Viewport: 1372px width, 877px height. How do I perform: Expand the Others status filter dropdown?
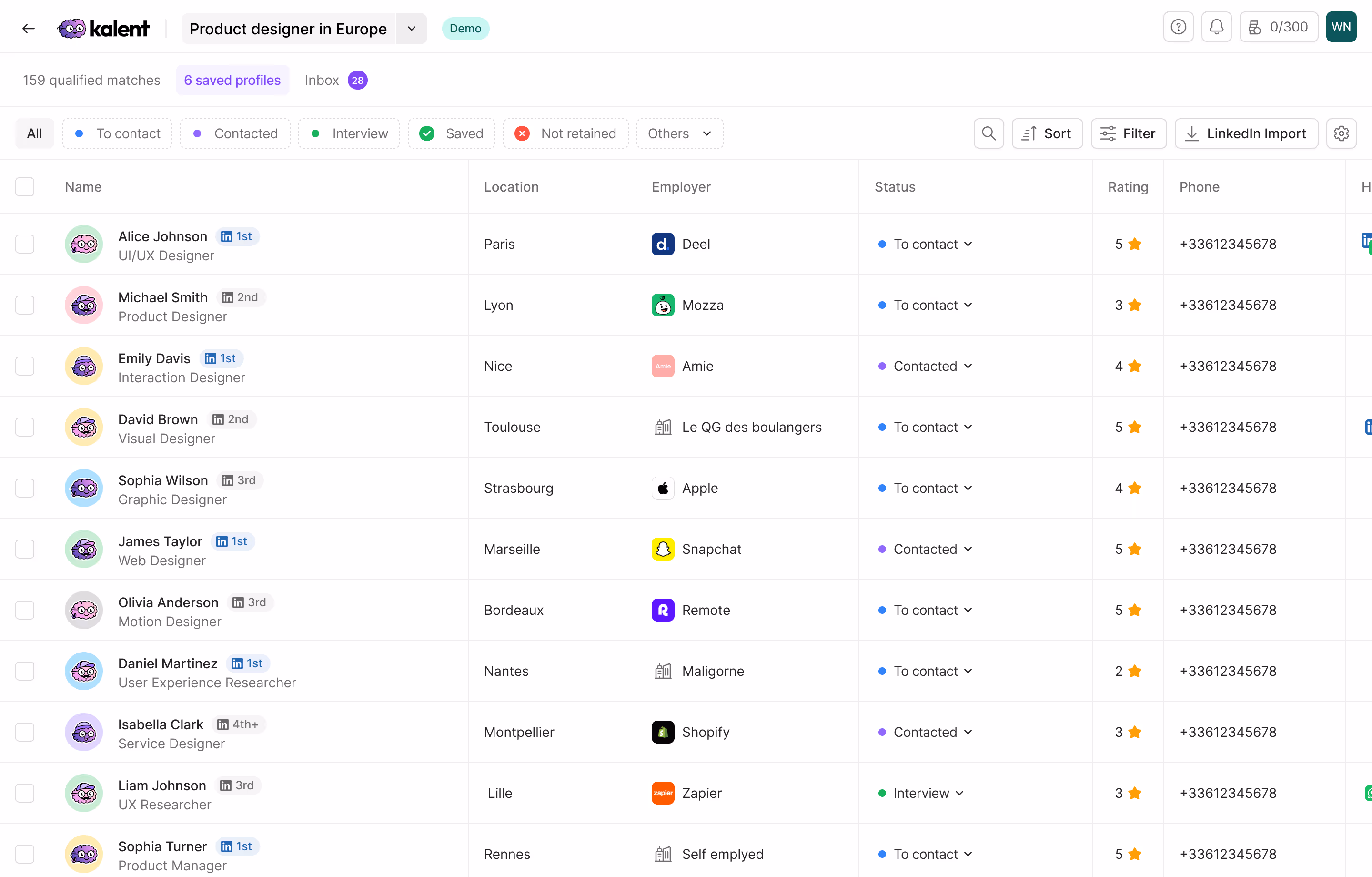click(680, 133)
